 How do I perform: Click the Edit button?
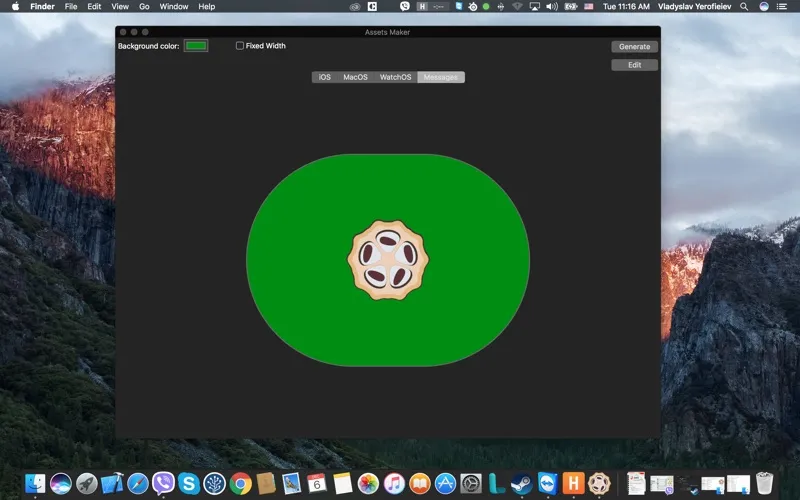[x=634, y=65]
